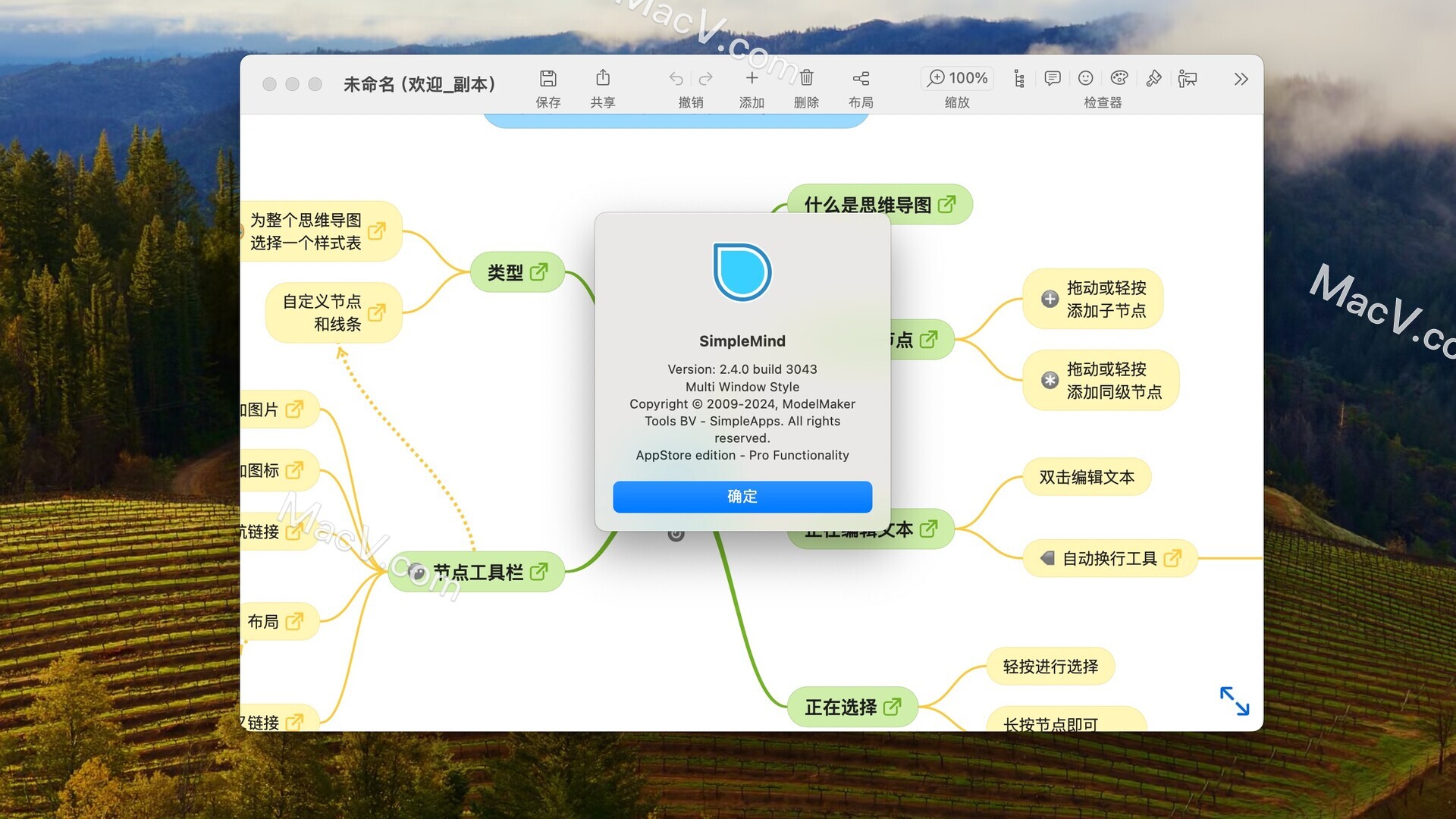Click the 保存 save toolbar icon
Screen dimensions: 1456x819
[548, 78]
